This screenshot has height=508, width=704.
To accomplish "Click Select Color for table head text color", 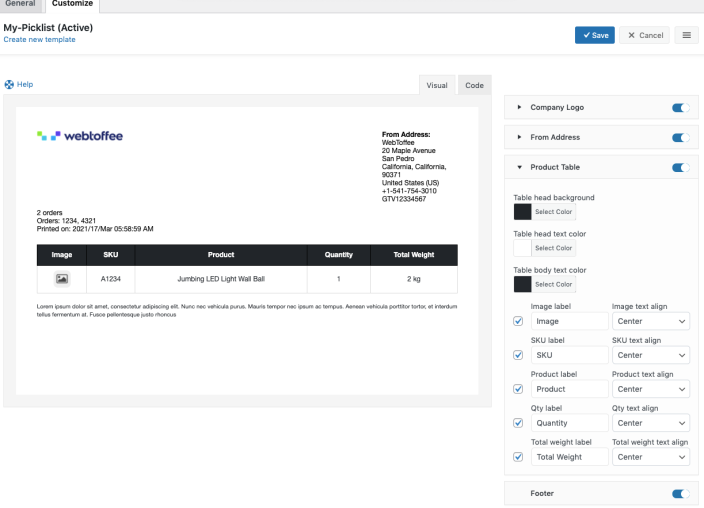I will pyautogui.click(x=553, y=248).
